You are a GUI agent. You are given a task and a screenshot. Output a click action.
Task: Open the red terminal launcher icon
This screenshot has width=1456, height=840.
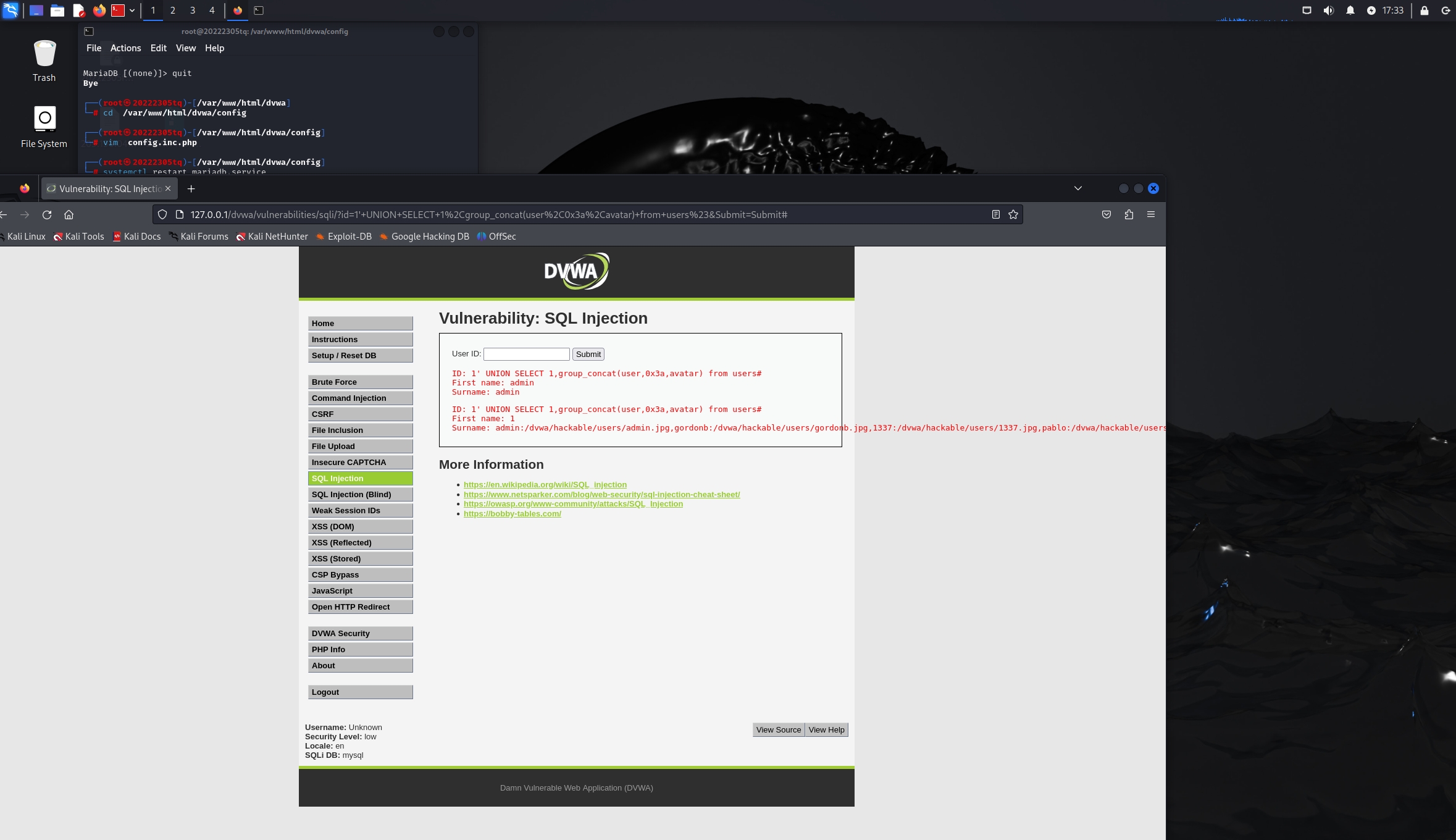[x=118, y=10]
